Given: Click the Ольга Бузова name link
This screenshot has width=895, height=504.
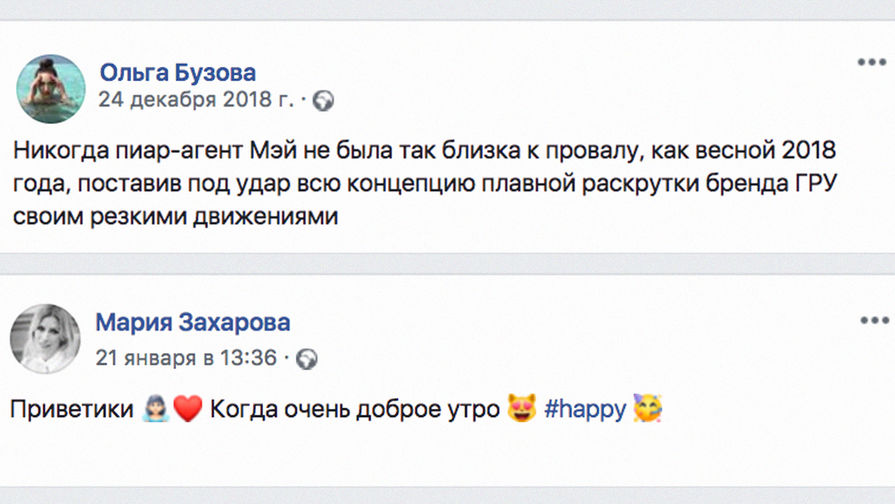Looking at the screenshot, I should [x=178, y=73].
